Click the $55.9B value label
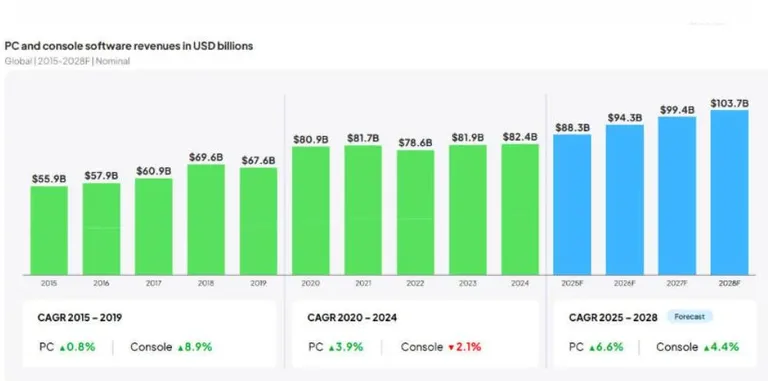The image size is (768, 381). pyautogui.click(x=49, y=179)
